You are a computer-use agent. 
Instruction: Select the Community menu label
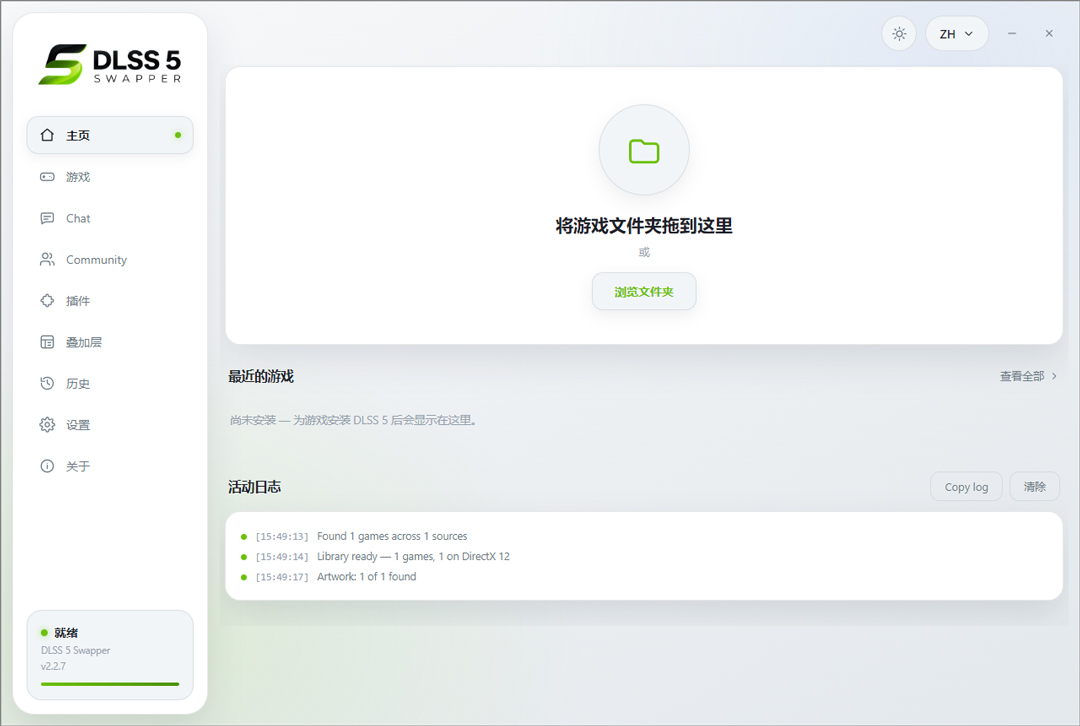pos(96,260)
